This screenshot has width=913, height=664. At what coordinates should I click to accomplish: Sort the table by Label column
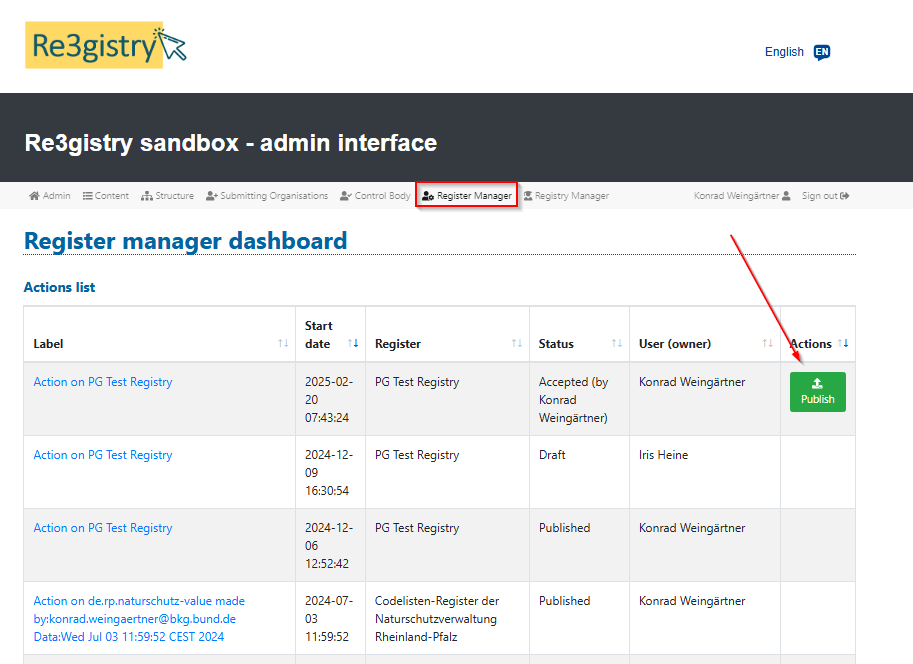pos(282,344)
